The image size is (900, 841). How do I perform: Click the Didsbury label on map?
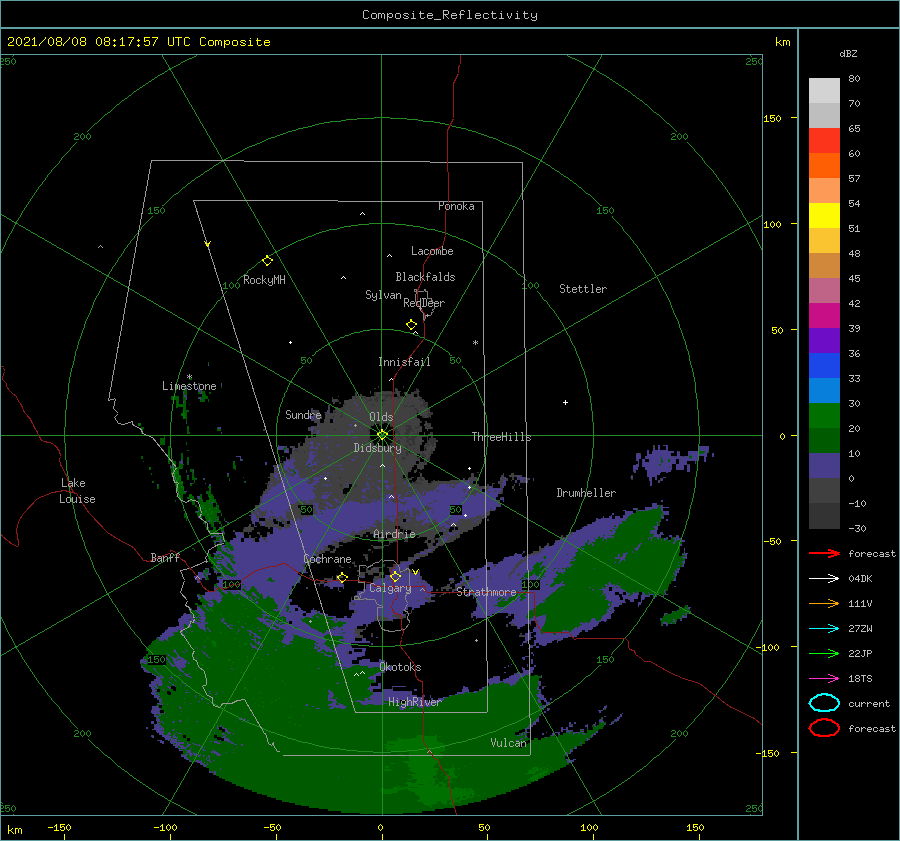(377, 448)
